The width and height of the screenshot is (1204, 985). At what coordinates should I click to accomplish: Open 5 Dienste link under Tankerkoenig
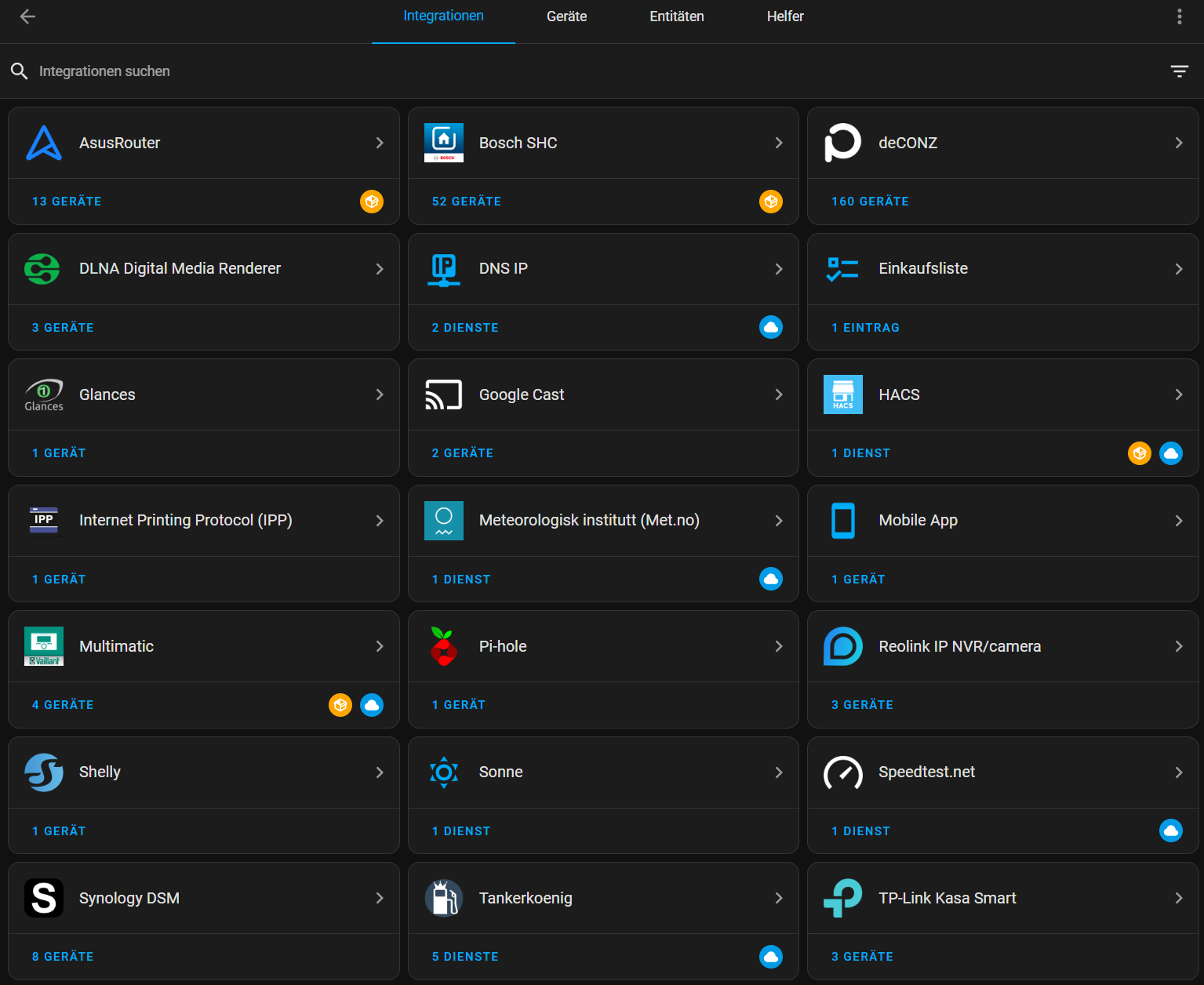tap(465, 957)
